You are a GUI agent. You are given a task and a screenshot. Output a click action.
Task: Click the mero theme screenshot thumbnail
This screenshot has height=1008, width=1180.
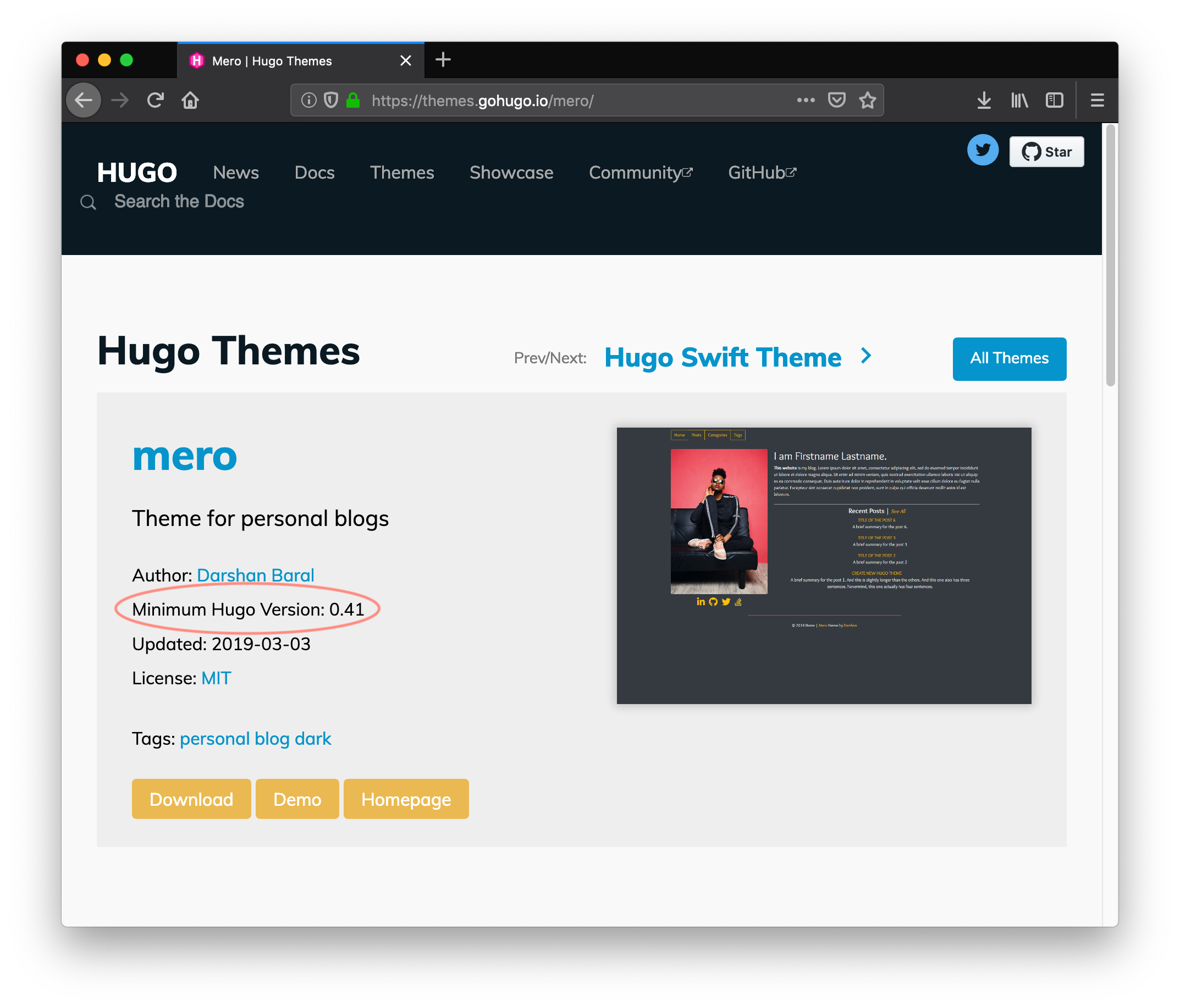click(824, 565)
